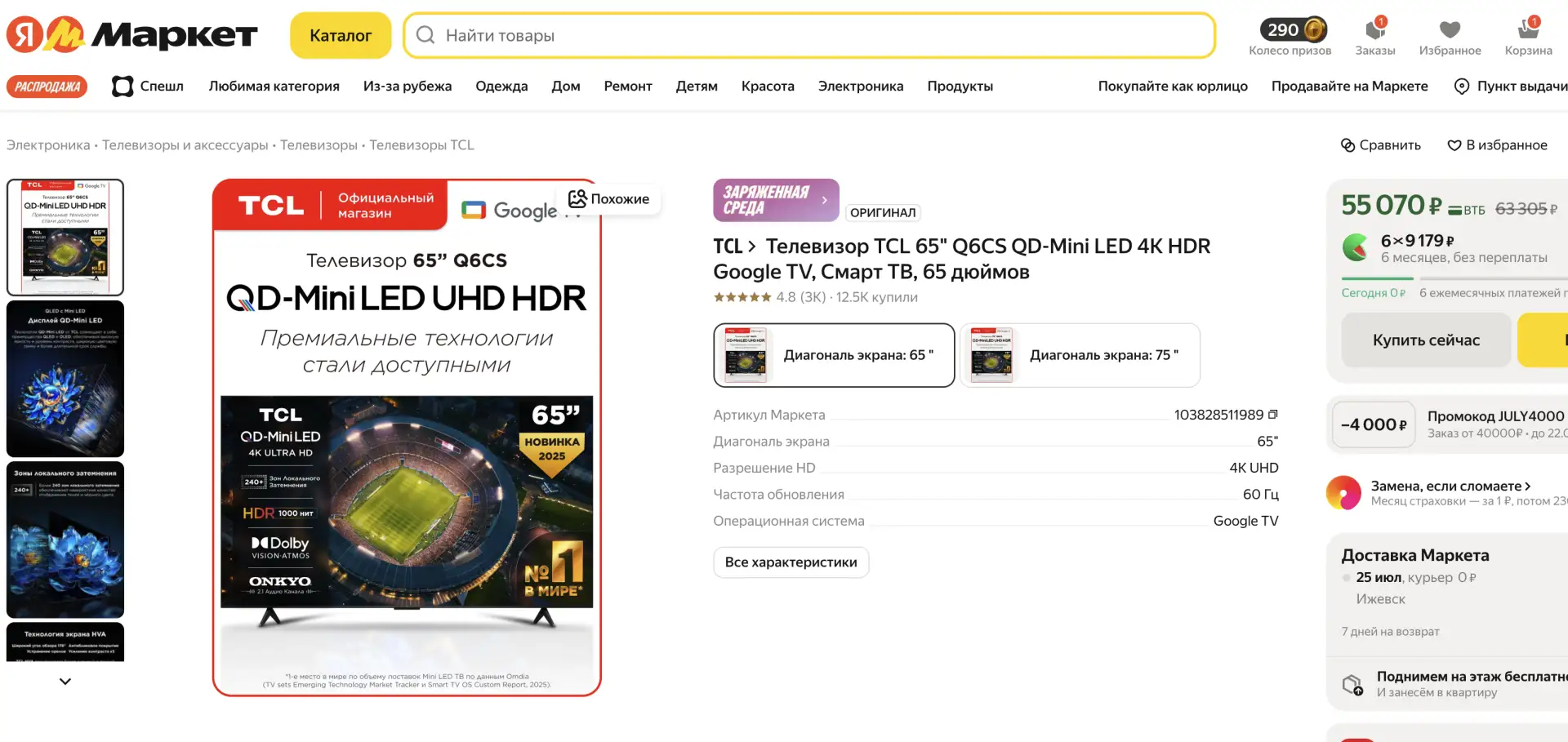Screen dimensions: 1568x742
Task: Open Телевизоры TCL breadcrumb link
Action: point(421,144)
